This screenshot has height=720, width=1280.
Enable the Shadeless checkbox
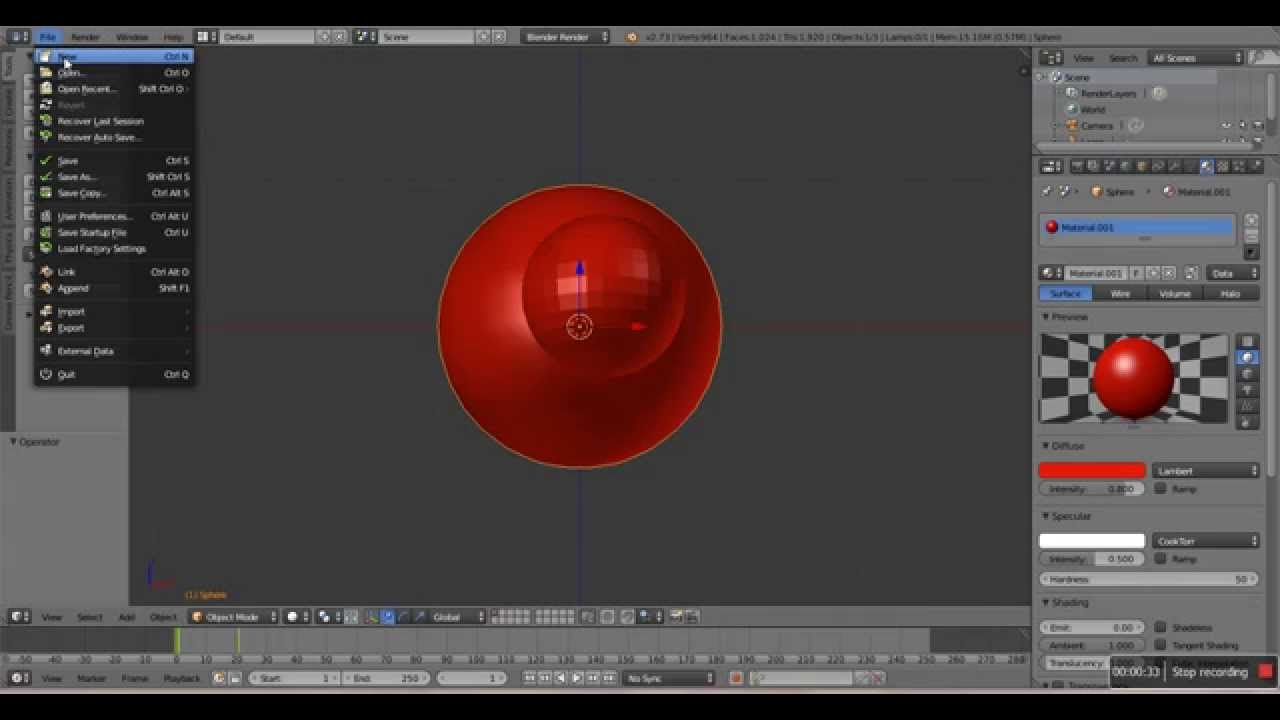[1160, 628]
